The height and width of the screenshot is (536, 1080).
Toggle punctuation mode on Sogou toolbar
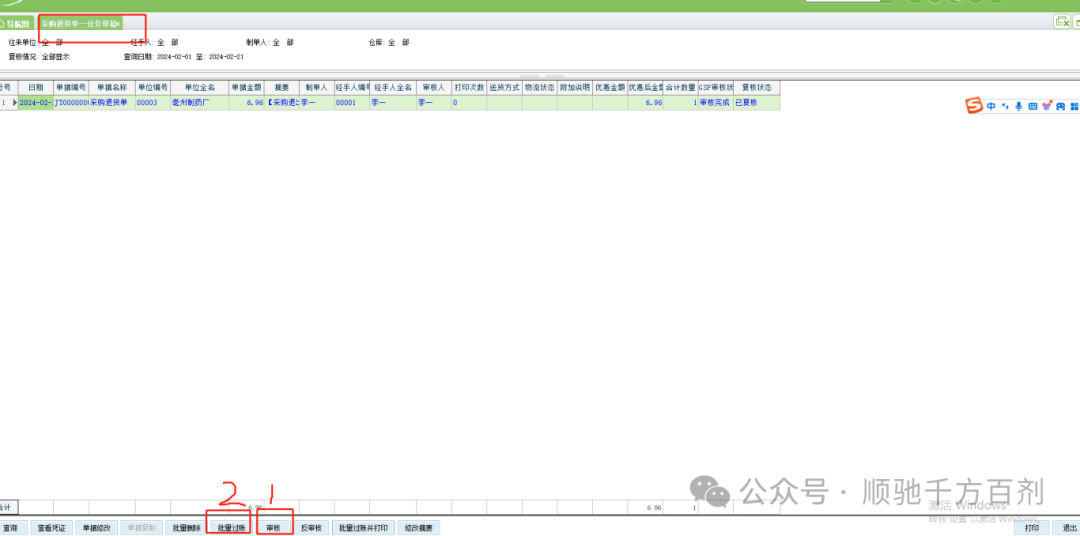click(x=1005, y=106)
